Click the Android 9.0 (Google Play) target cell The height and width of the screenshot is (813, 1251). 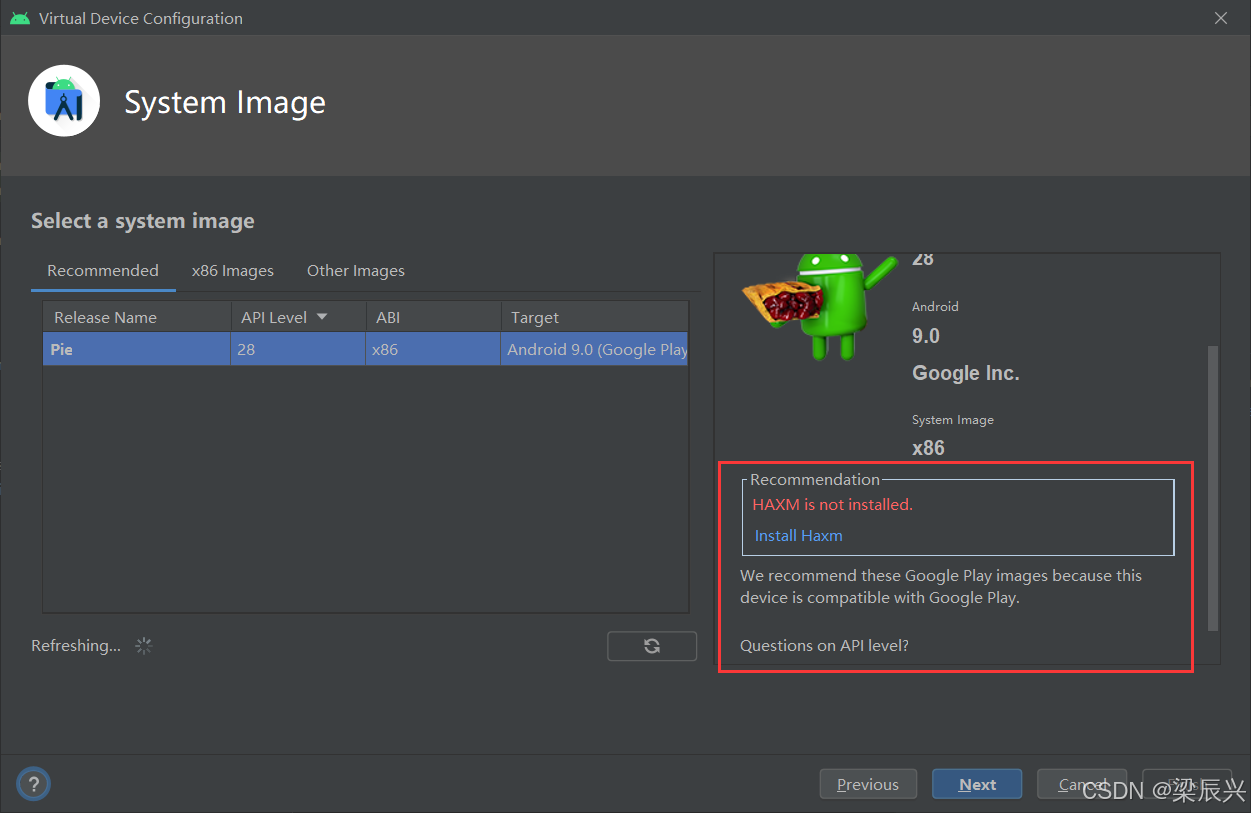point(594,349)
